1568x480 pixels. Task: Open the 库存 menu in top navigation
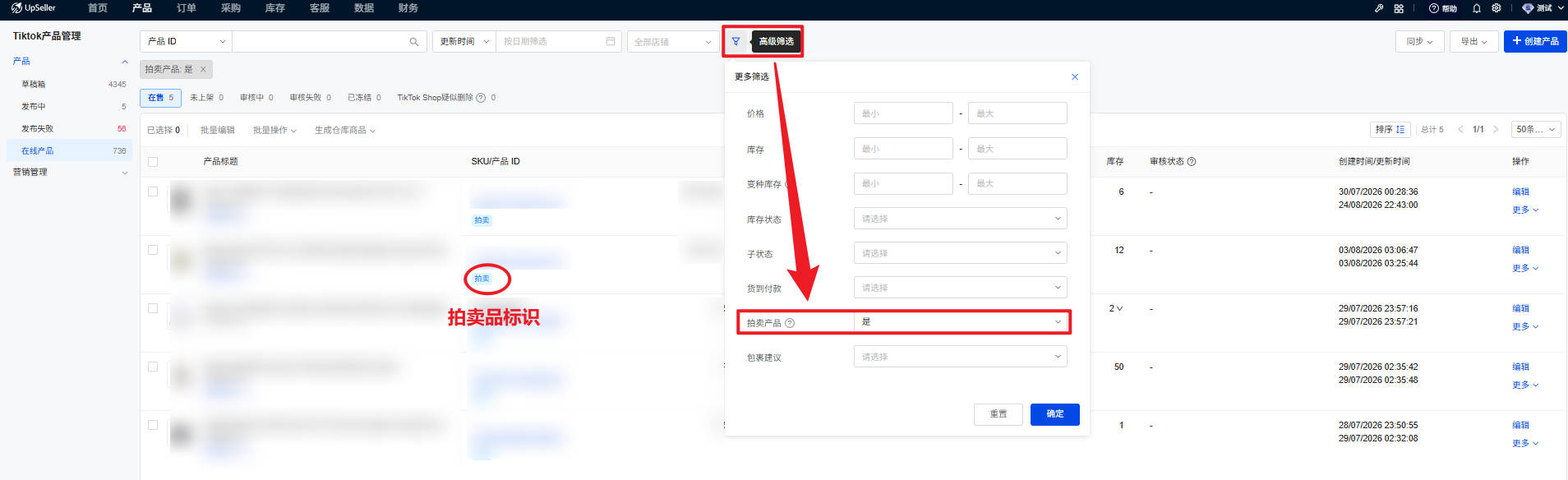click(274, 8)
